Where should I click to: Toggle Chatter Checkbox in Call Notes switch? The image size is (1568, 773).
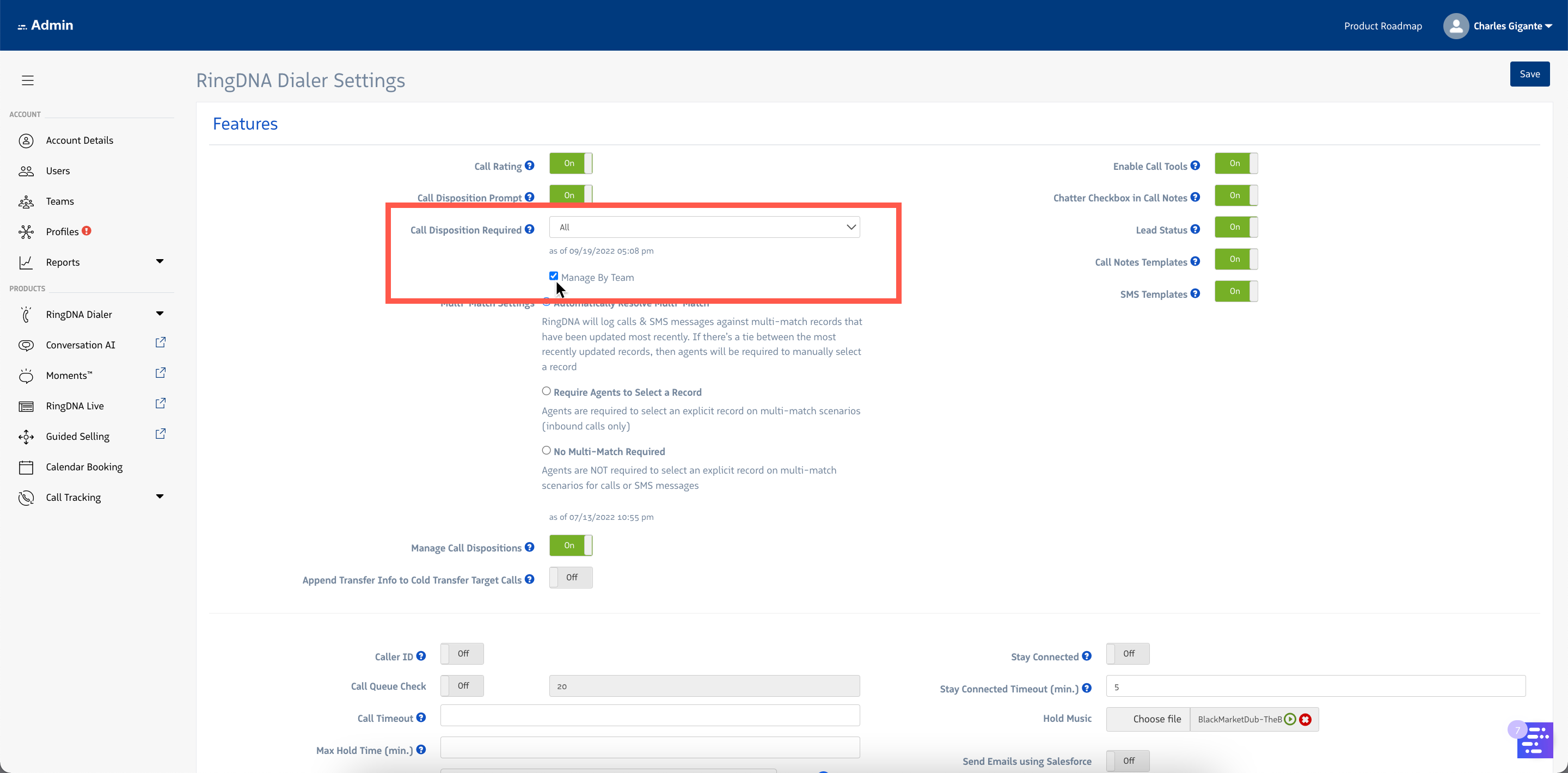[x=1236, y=195]
